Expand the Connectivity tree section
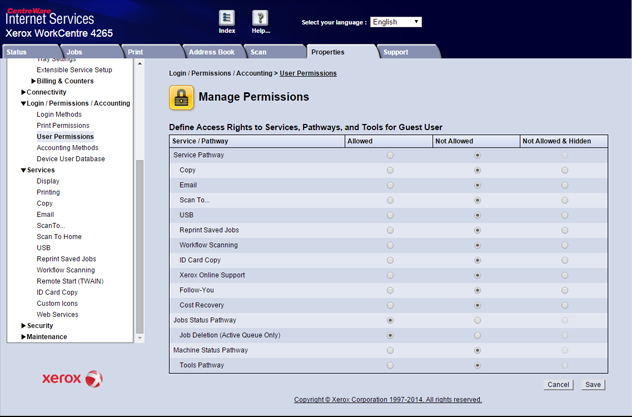Screen dimensions: 632x417 pyautogui.click(x=24, y=92)
